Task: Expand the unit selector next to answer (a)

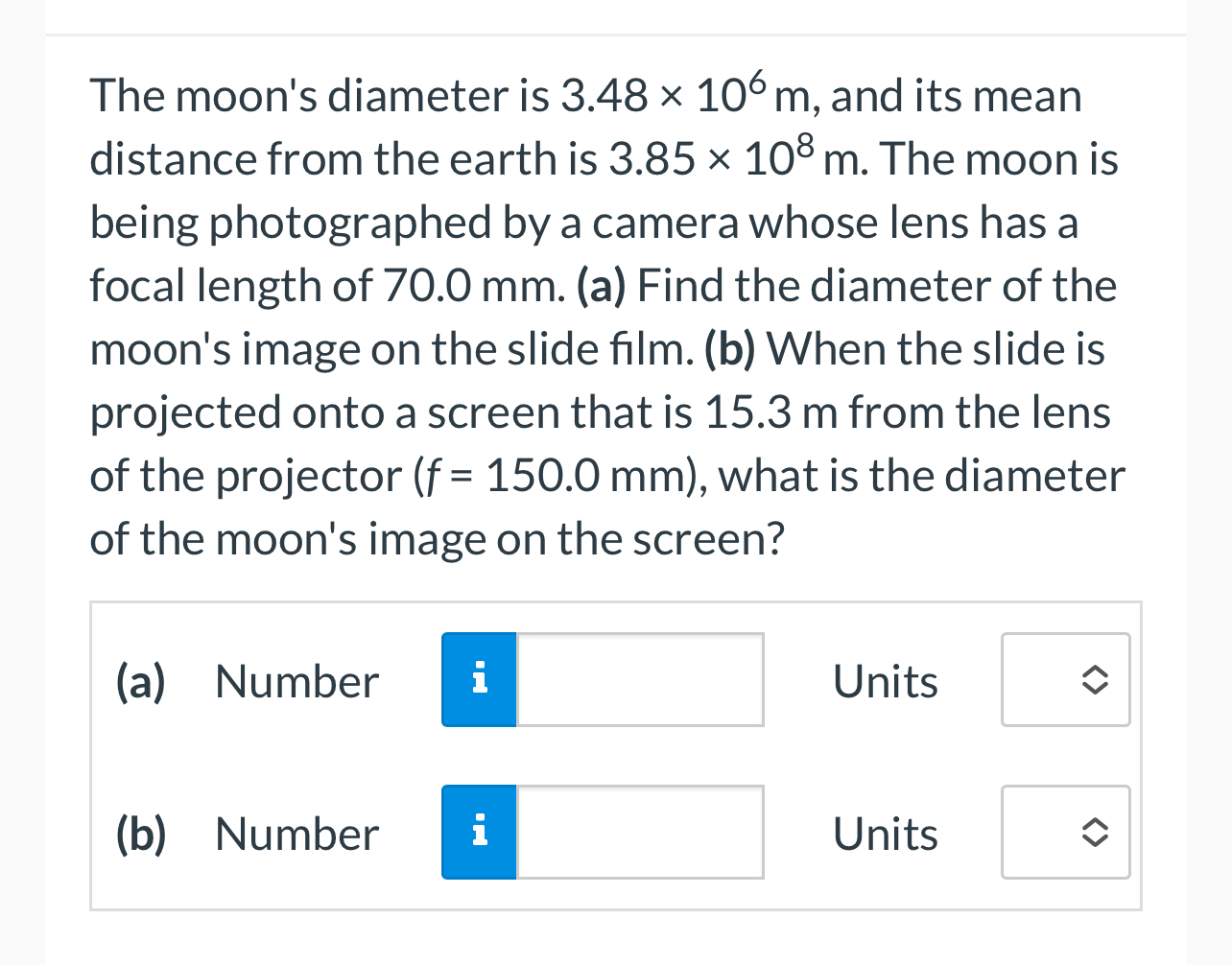Action: 1065,679
